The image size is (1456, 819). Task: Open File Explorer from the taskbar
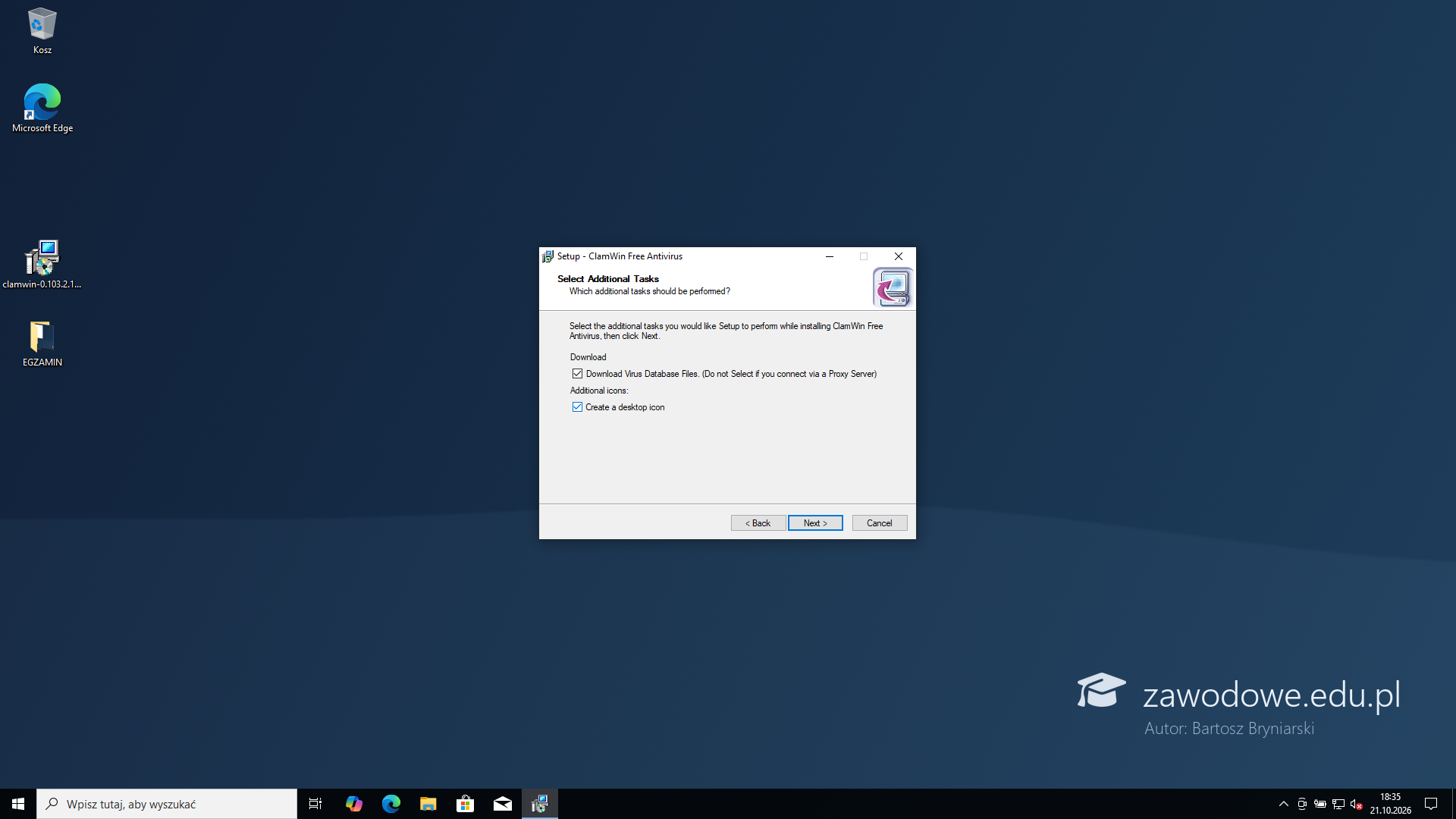click(428, 804)
